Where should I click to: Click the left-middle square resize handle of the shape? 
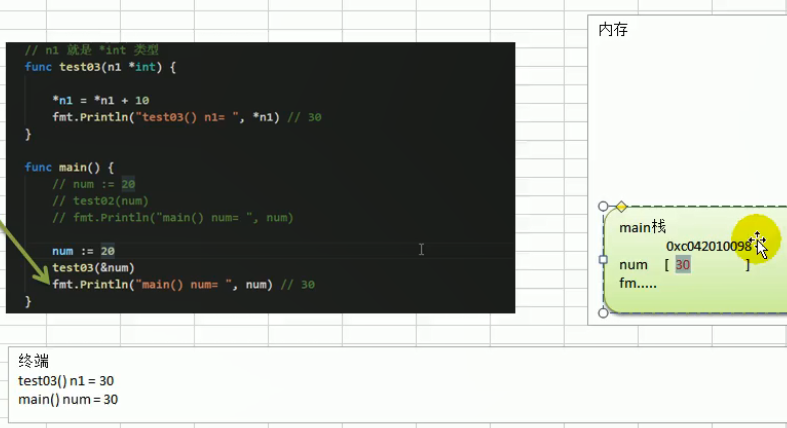[603, 259]
